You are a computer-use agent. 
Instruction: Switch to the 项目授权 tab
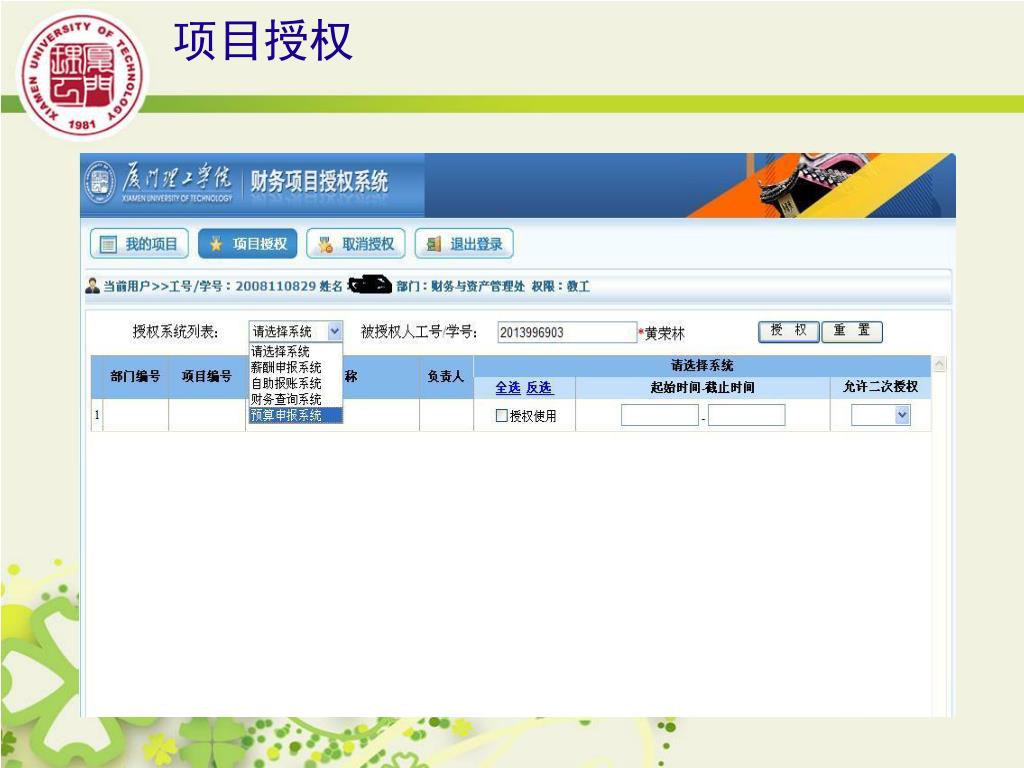point(248,244)
